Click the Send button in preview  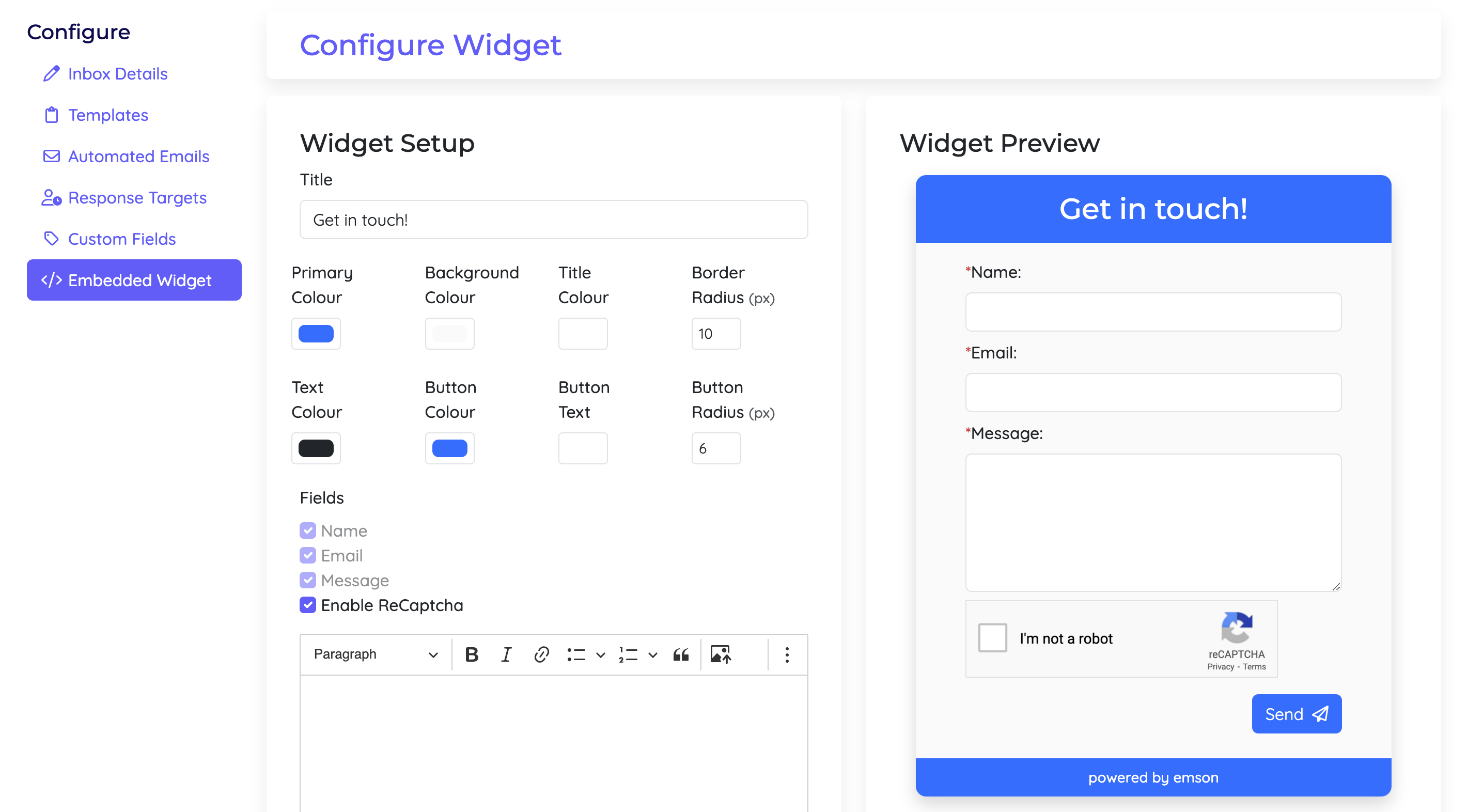[1297, 713]
